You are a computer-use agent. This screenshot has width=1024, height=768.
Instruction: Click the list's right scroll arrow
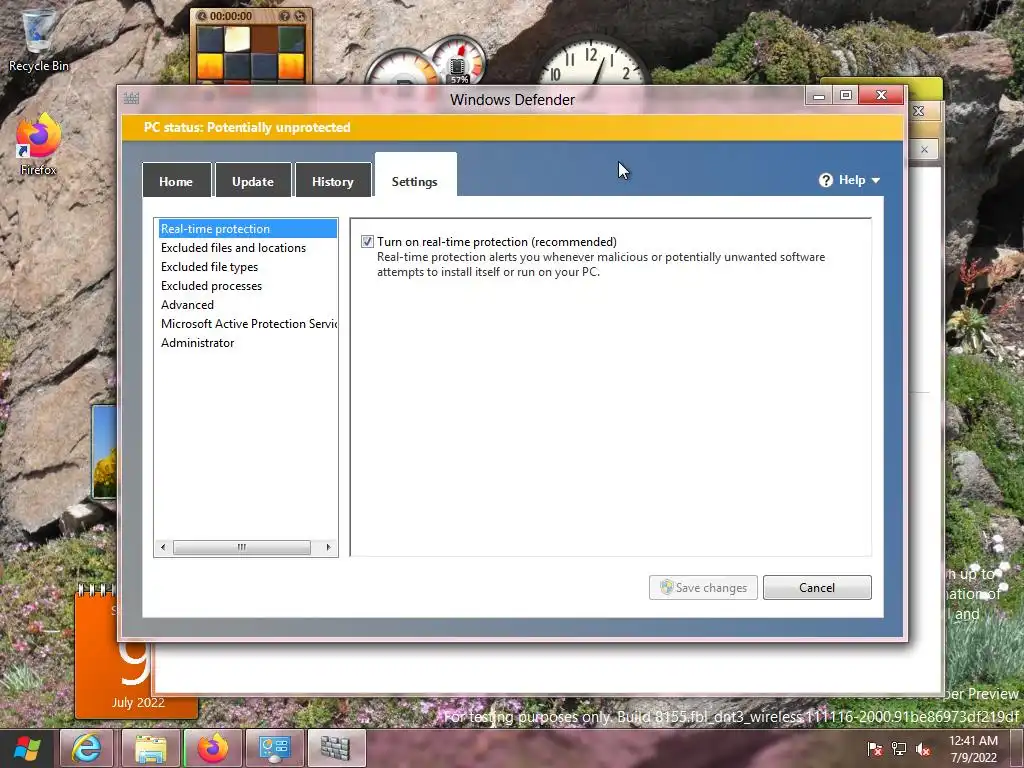click(x=328, y=547)
